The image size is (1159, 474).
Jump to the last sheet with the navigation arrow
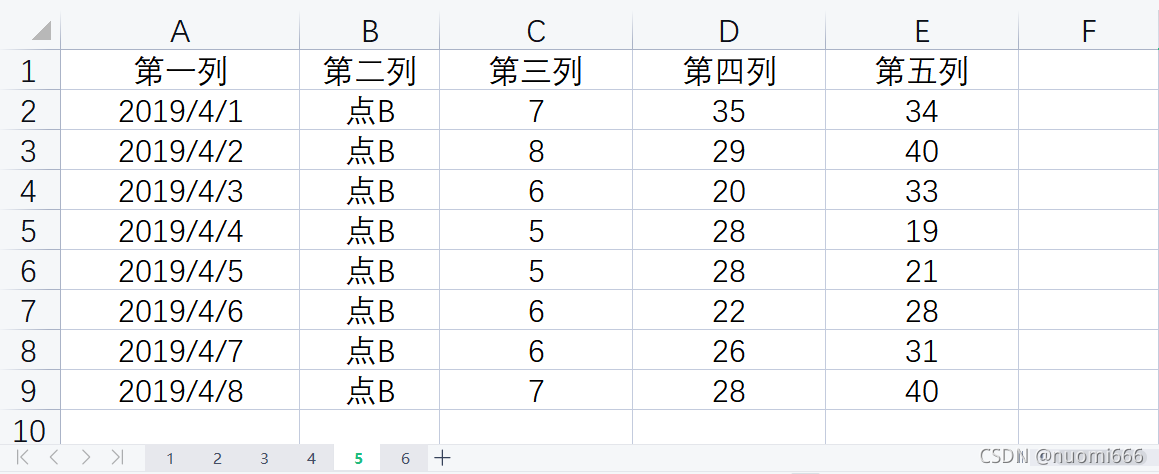[117, 458]
